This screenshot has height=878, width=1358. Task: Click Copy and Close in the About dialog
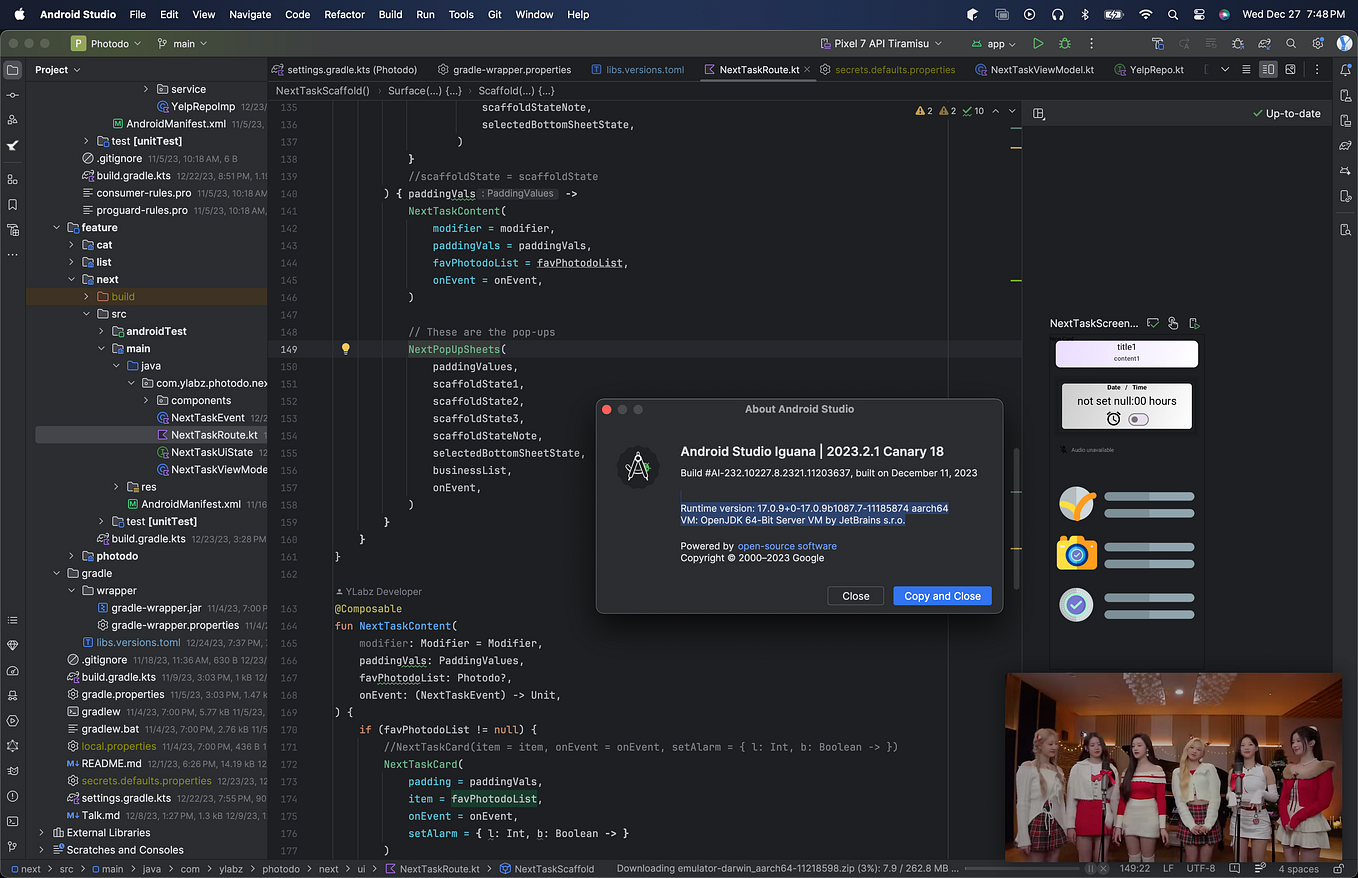941,596
